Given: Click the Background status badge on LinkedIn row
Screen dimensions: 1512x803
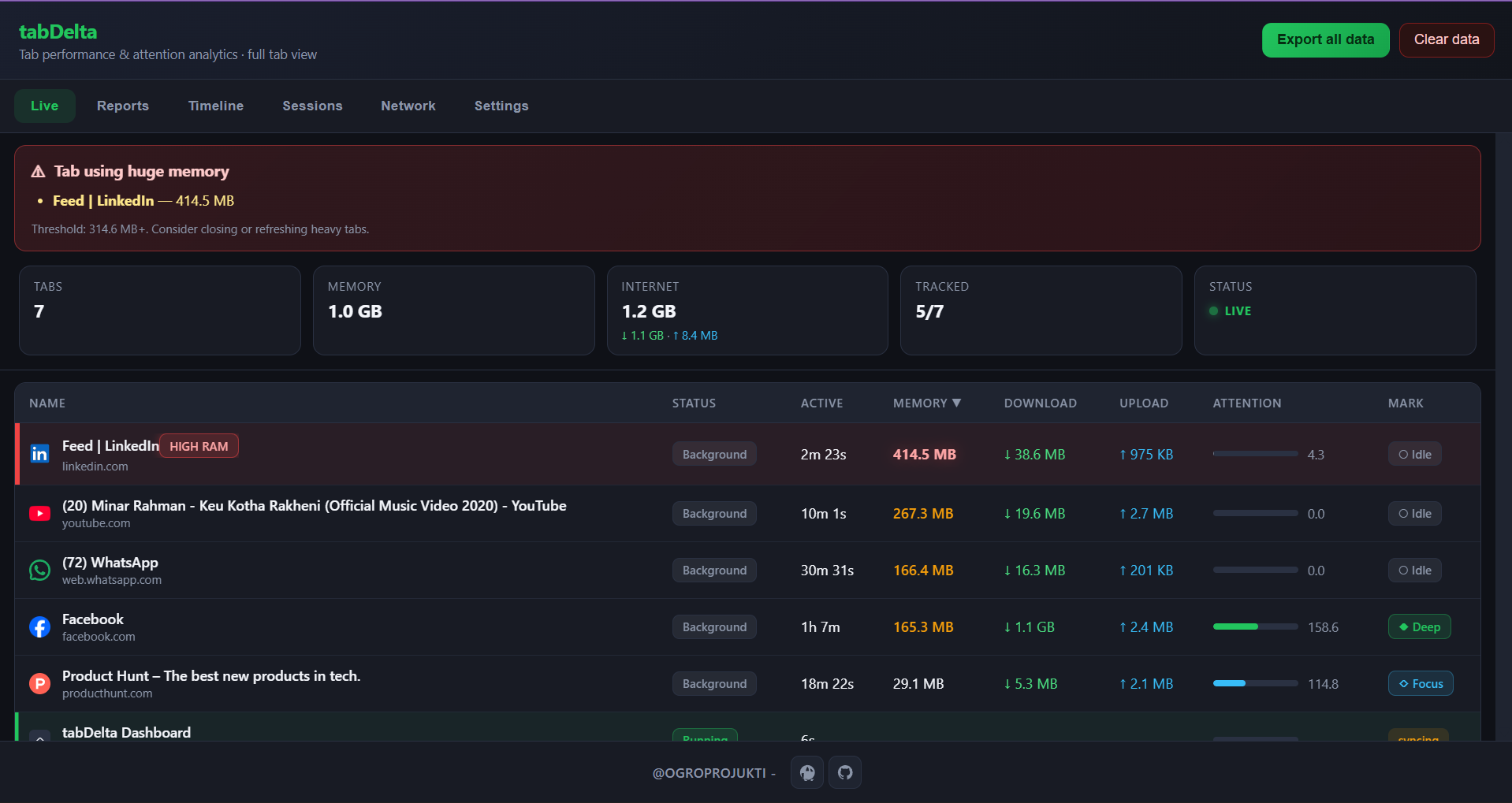Looking at the screenshot, I should tap(714, 454).
